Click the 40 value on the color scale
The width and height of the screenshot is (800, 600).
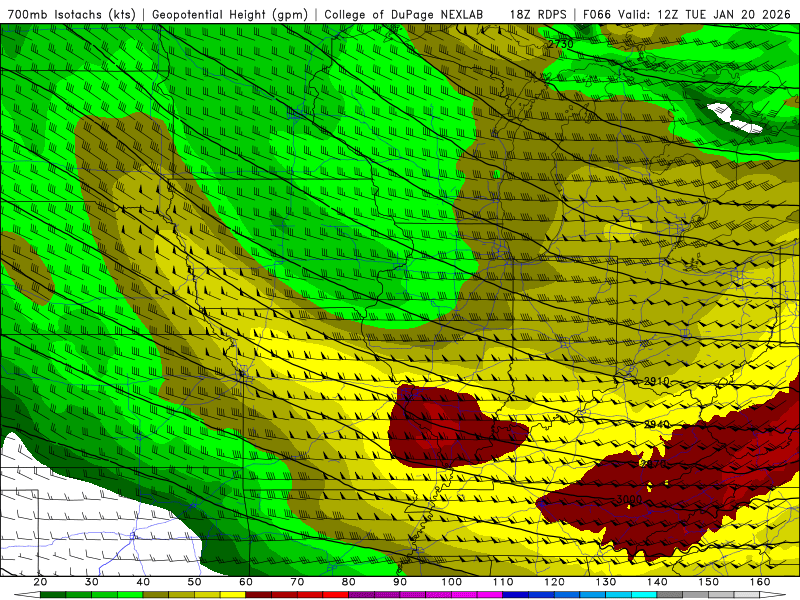143,582
